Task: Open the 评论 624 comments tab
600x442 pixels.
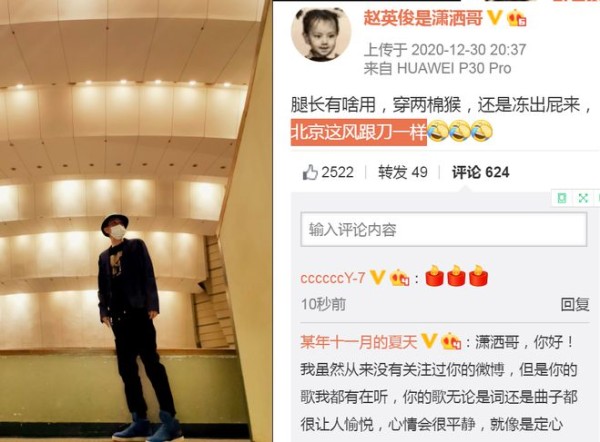Action: coord(480,172)
